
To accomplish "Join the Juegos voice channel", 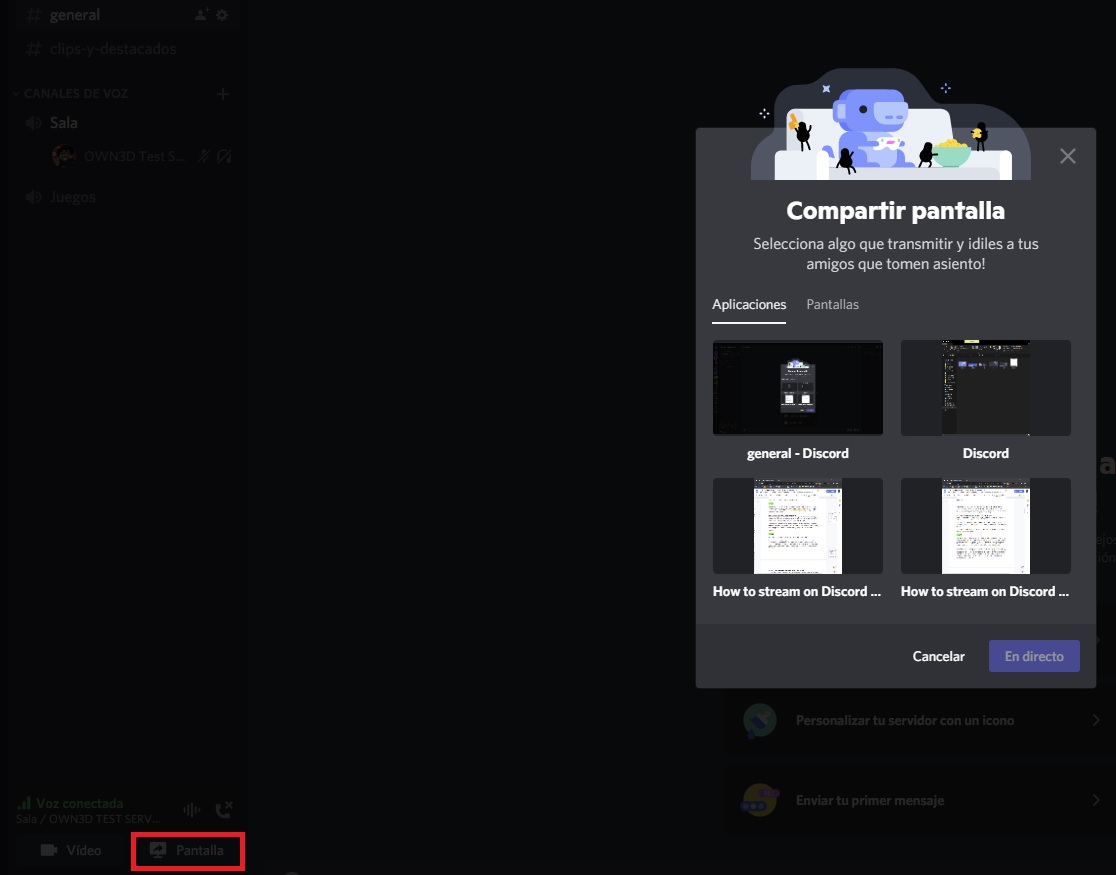I will pos(73,197).
